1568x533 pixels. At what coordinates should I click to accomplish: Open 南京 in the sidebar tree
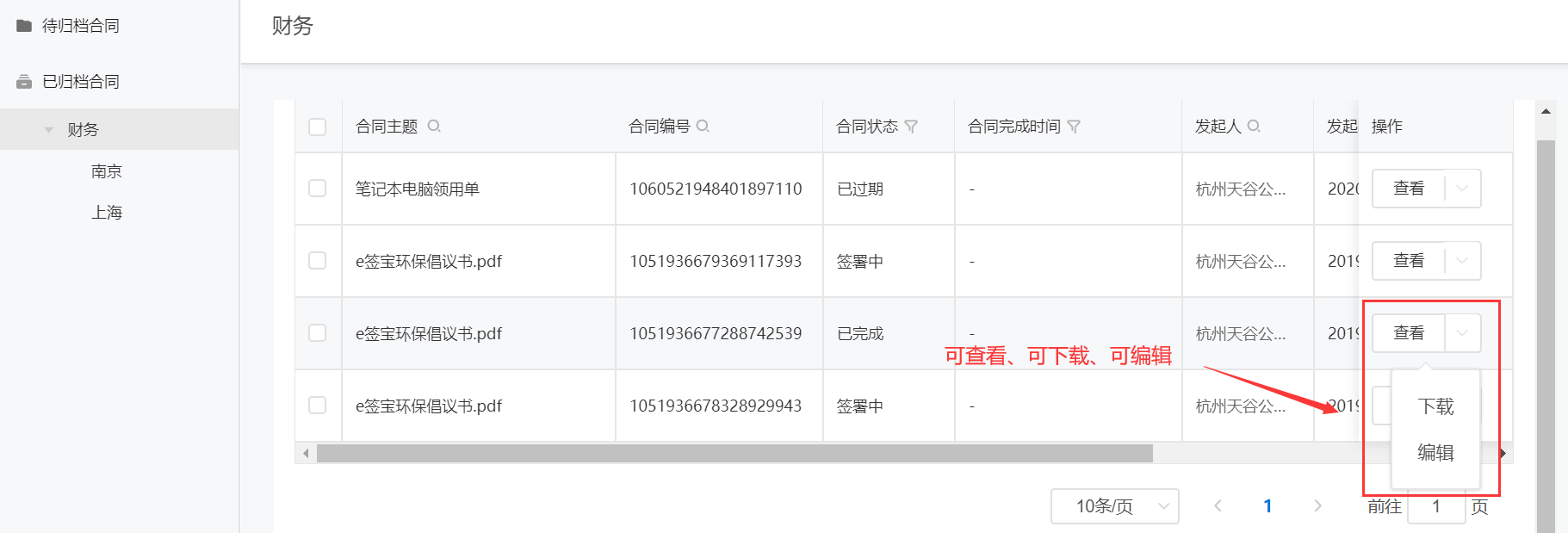107,171
